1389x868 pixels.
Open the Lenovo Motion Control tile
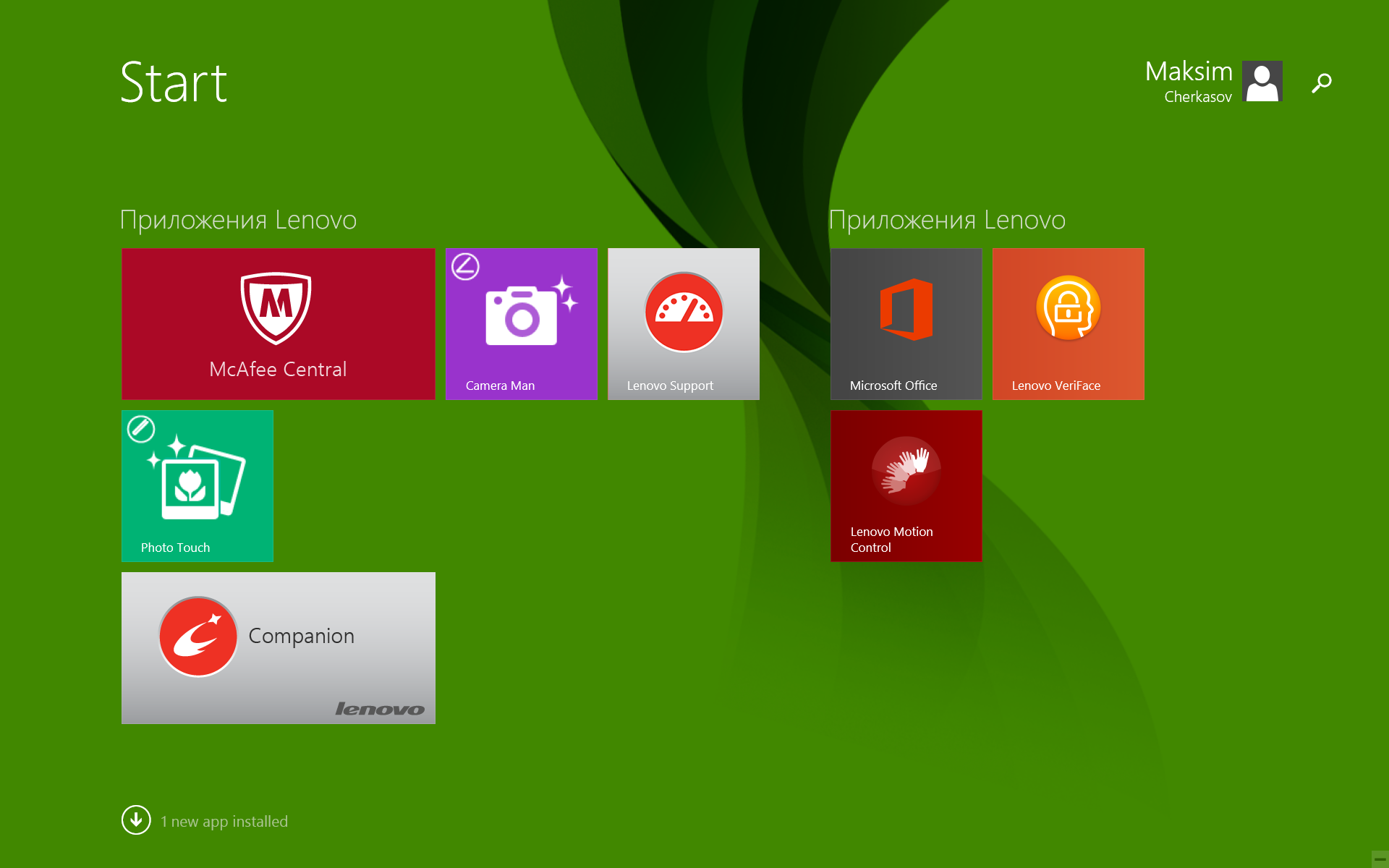(906, 486)
